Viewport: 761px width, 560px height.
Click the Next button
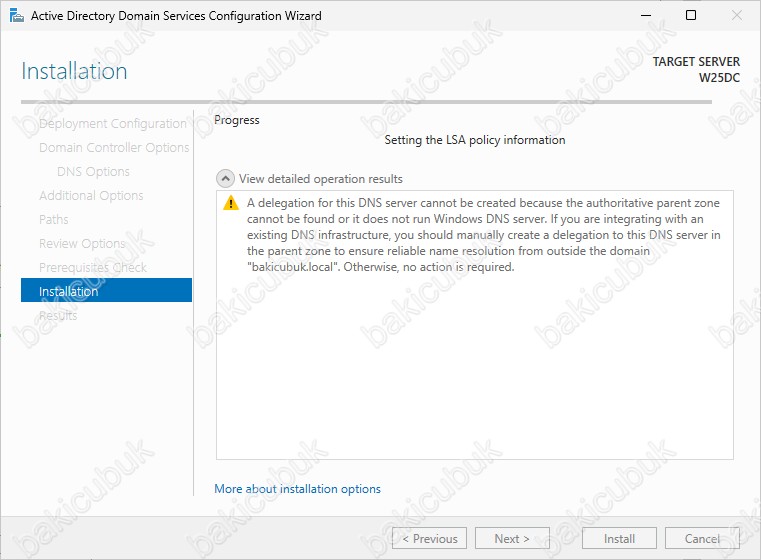[512, 538]
